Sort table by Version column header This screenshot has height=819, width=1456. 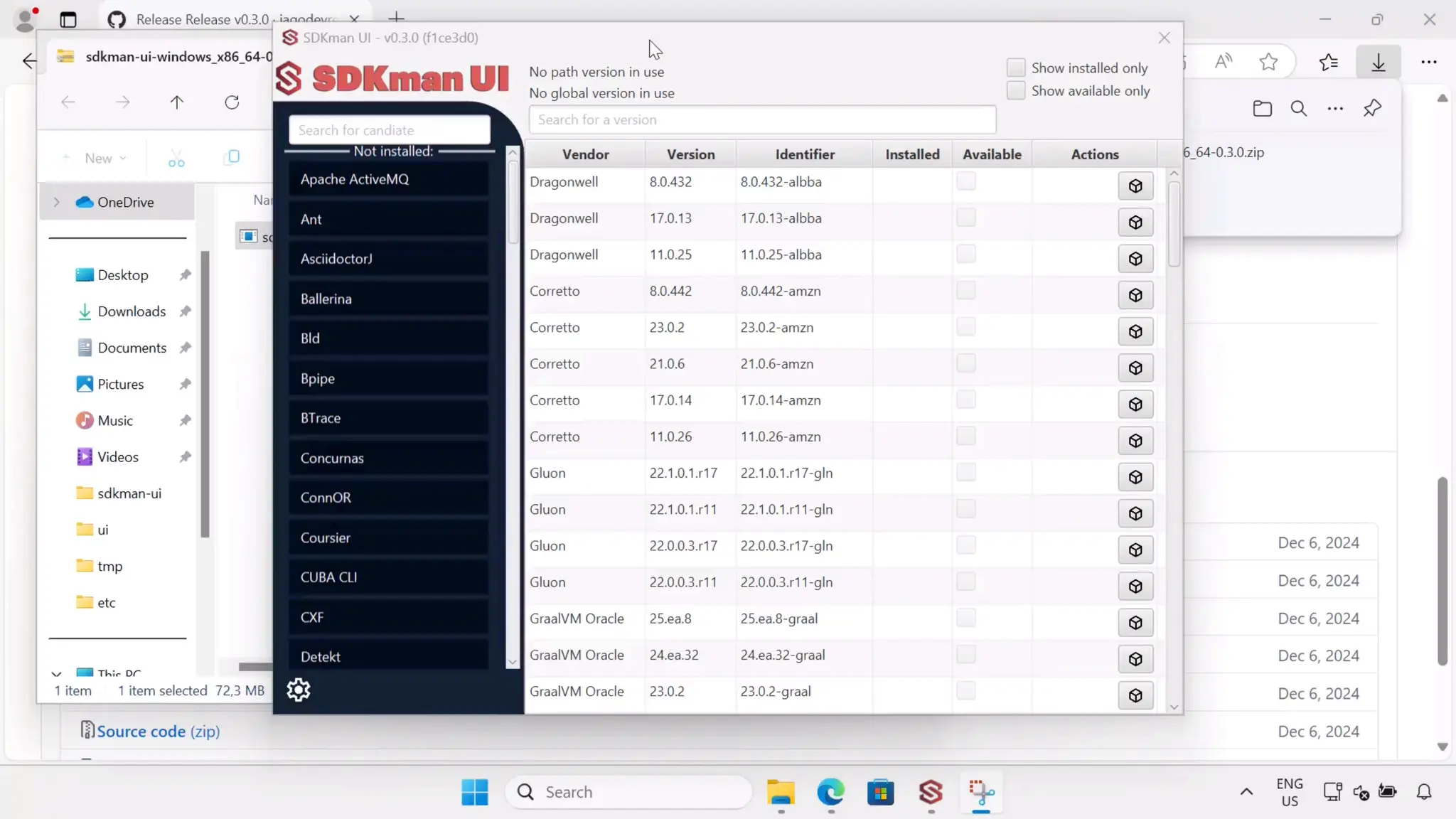click(690, 154)
